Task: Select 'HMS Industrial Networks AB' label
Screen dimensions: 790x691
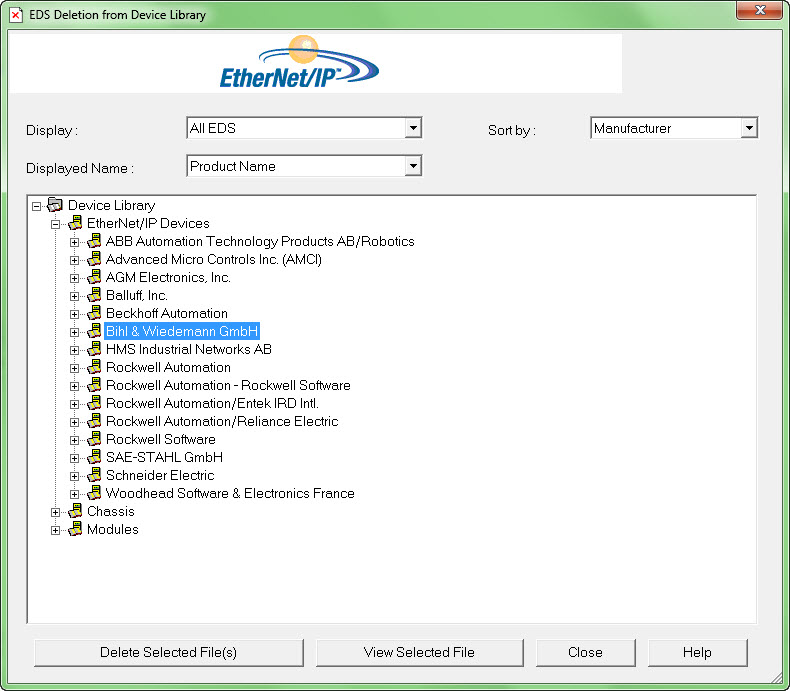Action: coord(188,349)
